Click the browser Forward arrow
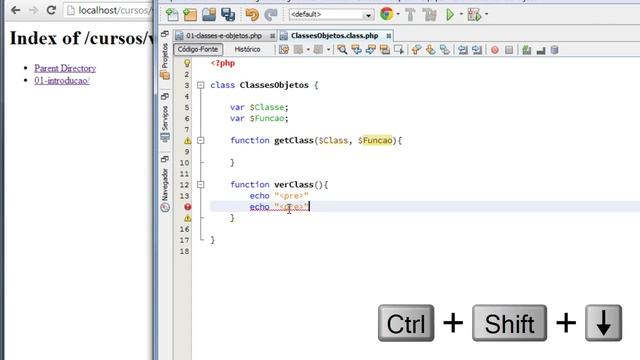The image size is (640, 360). [x=33, y=10]
